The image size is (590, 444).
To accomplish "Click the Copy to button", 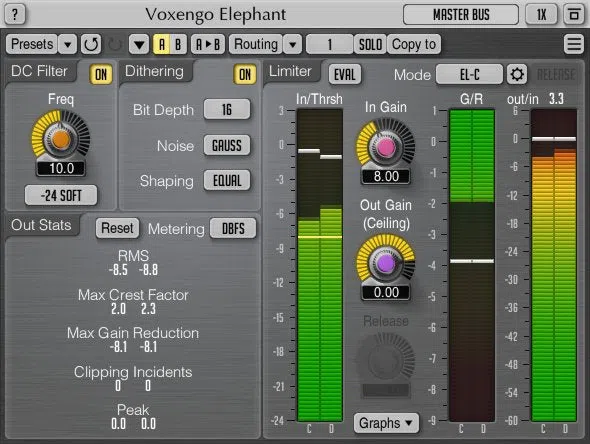I will coord(414,44).
